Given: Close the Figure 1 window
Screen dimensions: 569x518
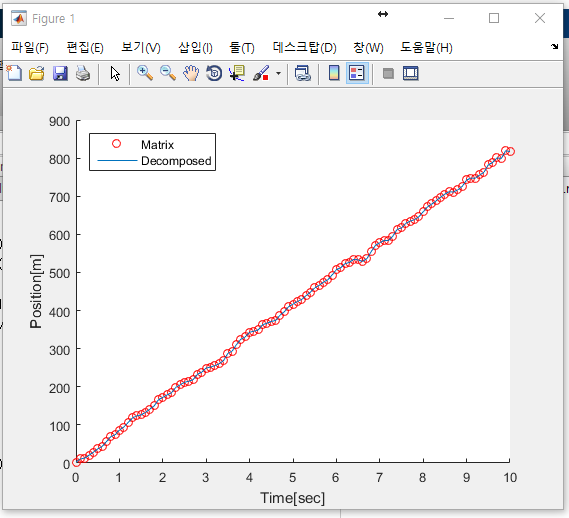Looking at the screenshot, I should [540, 18].
